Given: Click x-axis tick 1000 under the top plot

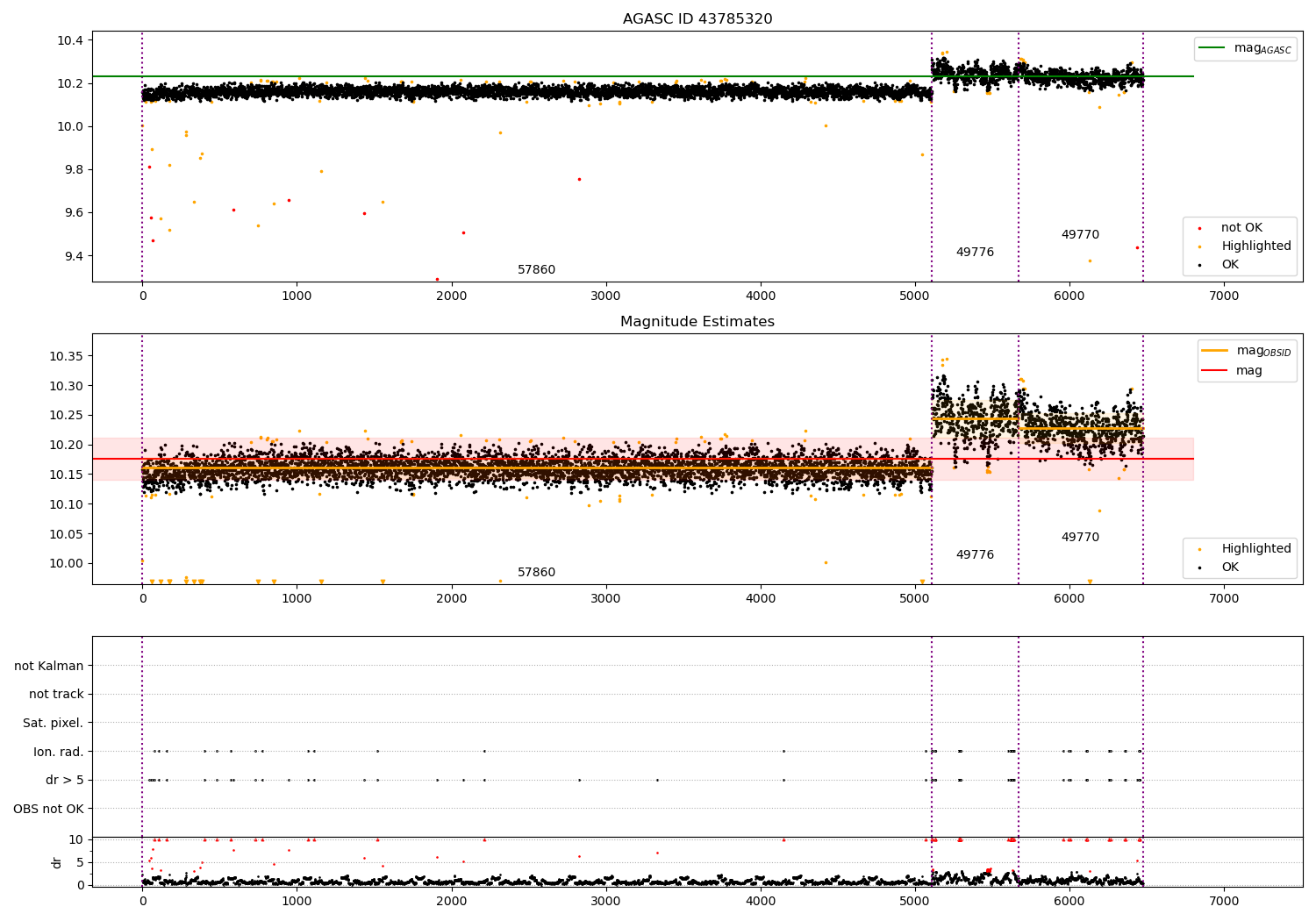Looking at the screenshot, I should (297, 296).
